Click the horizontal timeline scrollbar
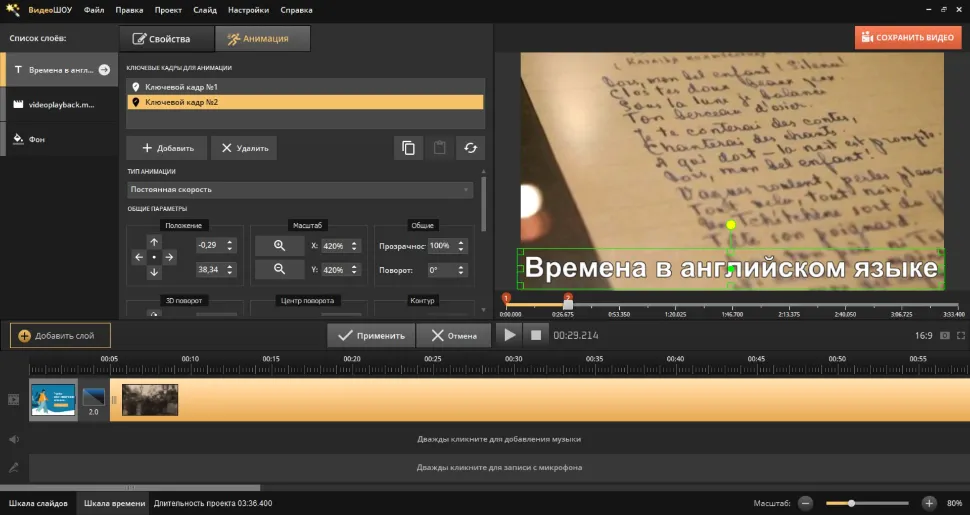 pyautogui.click(x=130, y=488)
